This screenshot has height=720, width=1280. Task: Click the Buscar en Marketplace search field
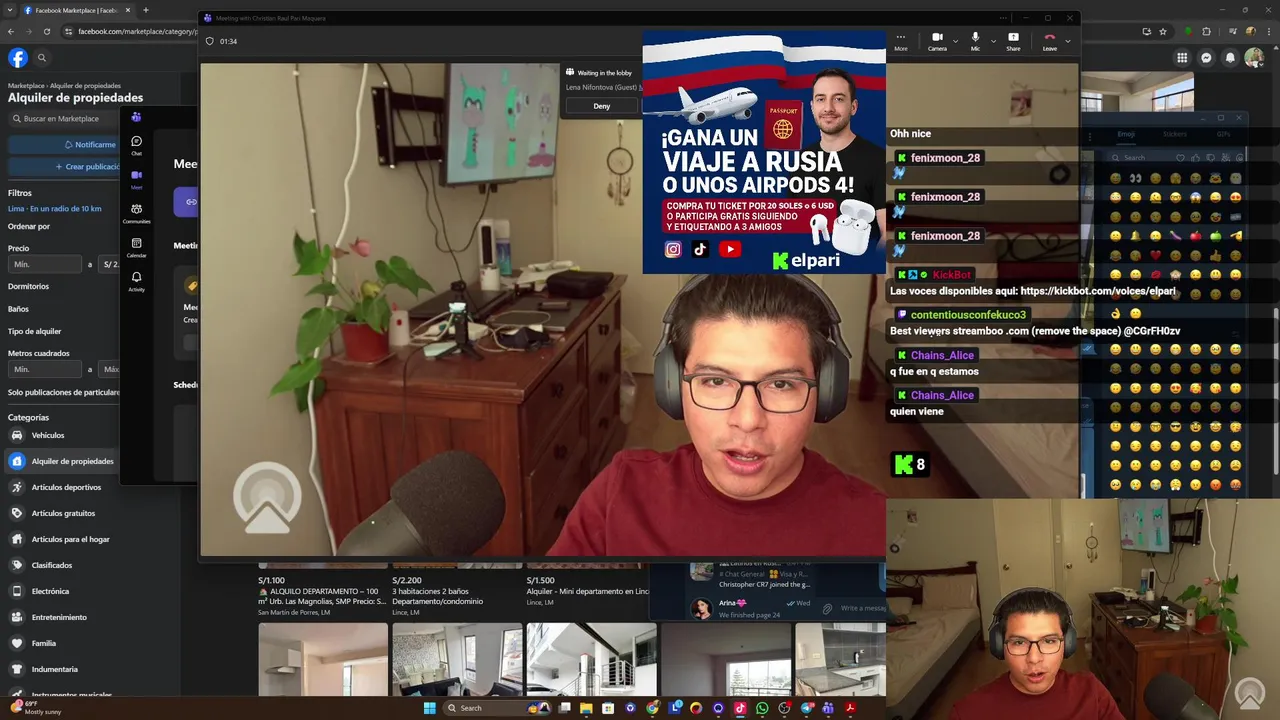tap(62, 118)
